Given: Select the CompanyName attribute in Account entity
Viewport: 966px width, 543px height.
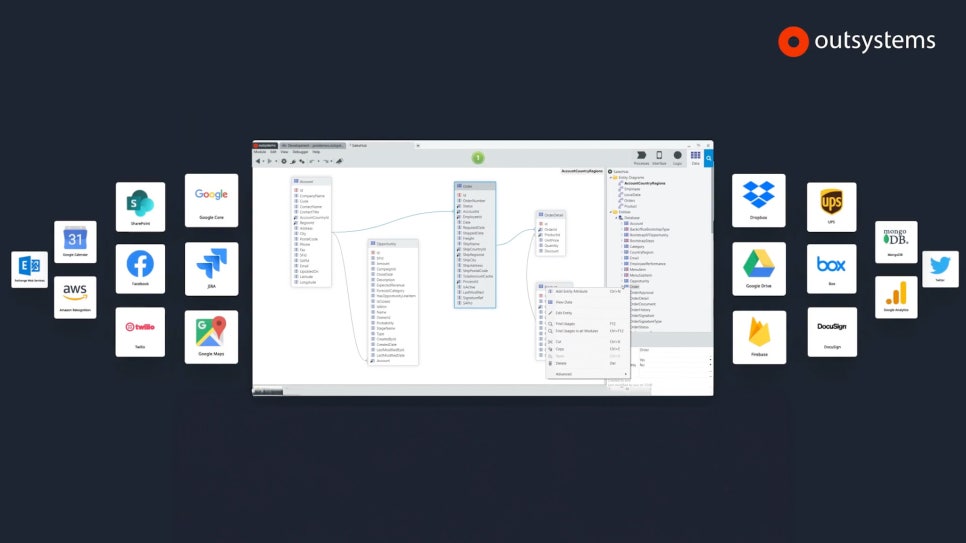Looking at the screenshot, I should coord(312,196).
